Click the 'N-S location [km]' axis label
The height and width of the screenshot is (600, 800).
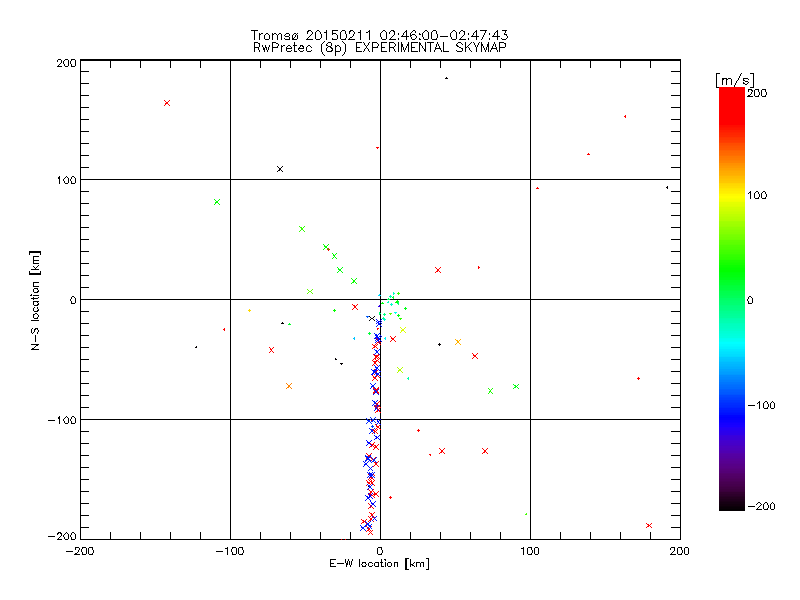pyautogui.click(x=35, y=301)
